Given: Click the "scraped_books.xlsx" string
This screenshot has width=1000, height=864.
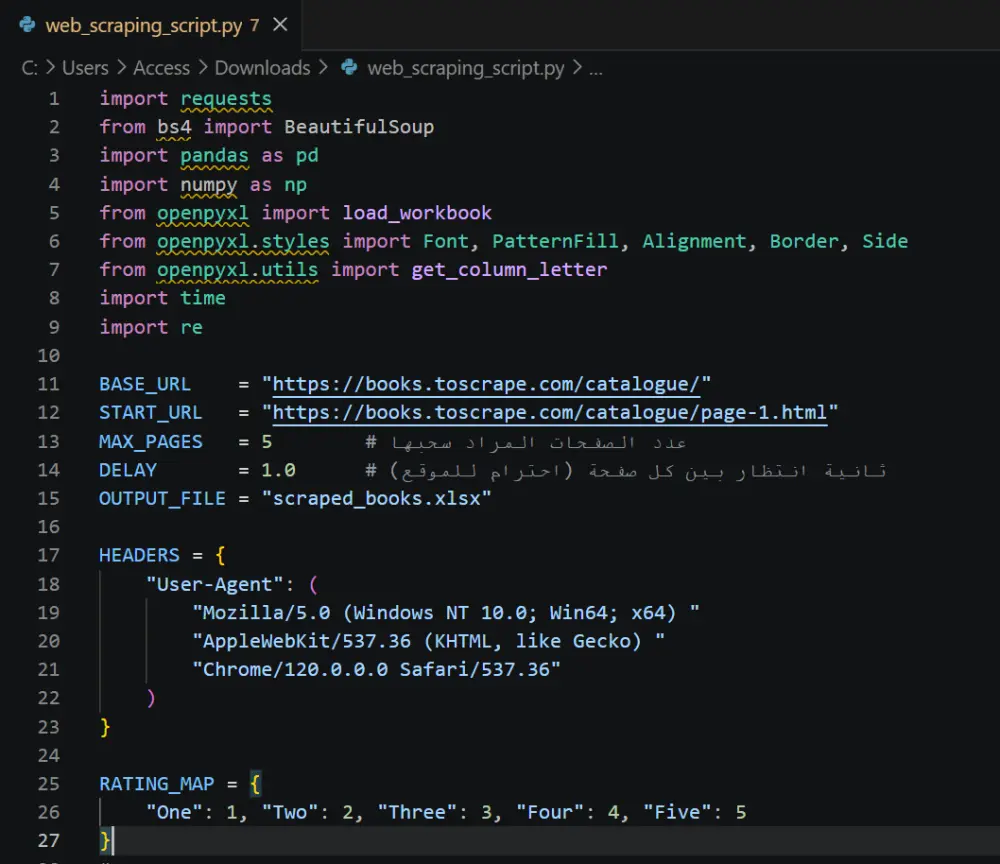Looking at the screenshot, I should [376, 498].
